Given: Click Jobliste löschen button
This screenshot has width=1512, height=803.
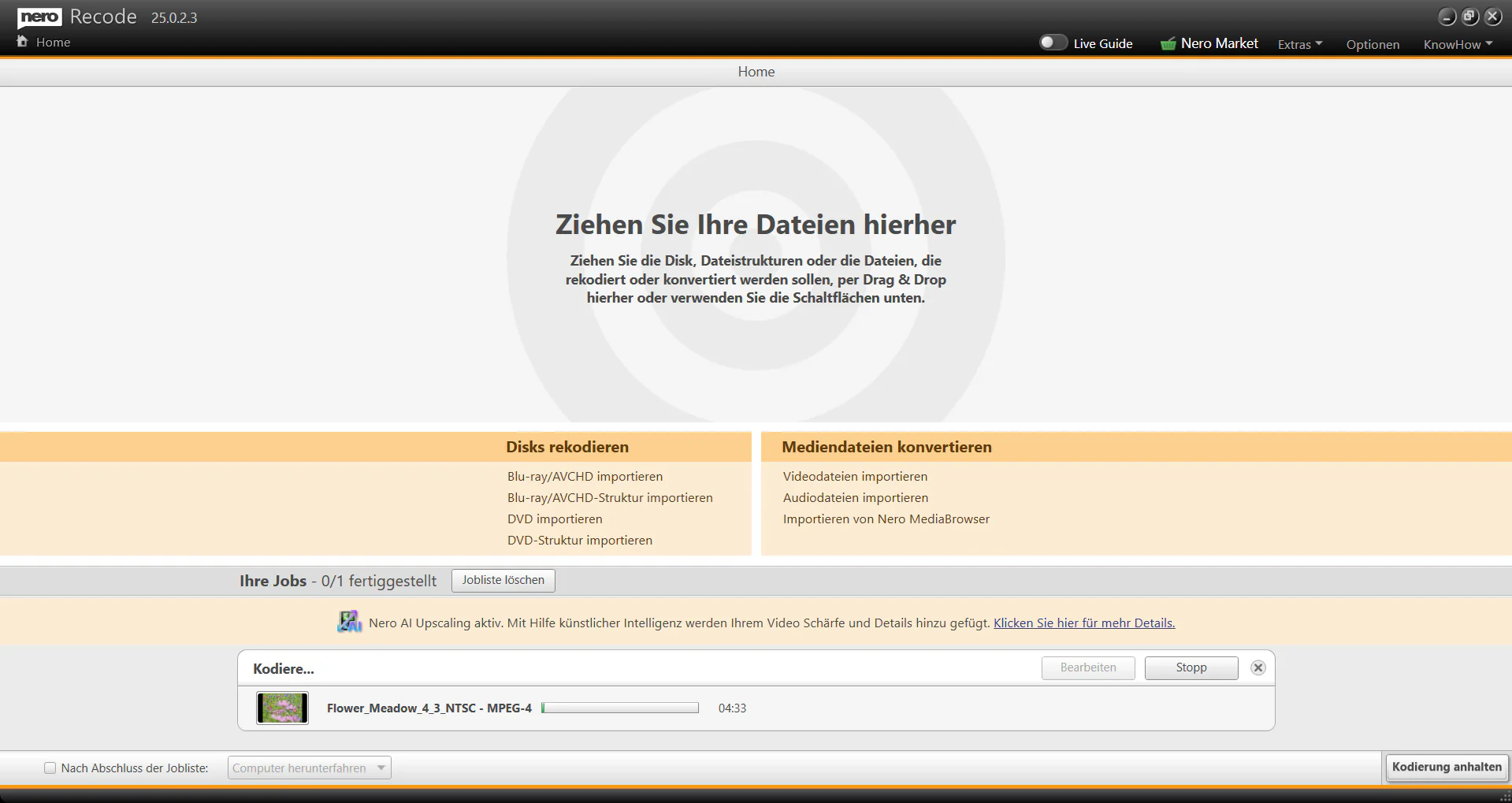Looking at the screenshot, I should point(503,580).
